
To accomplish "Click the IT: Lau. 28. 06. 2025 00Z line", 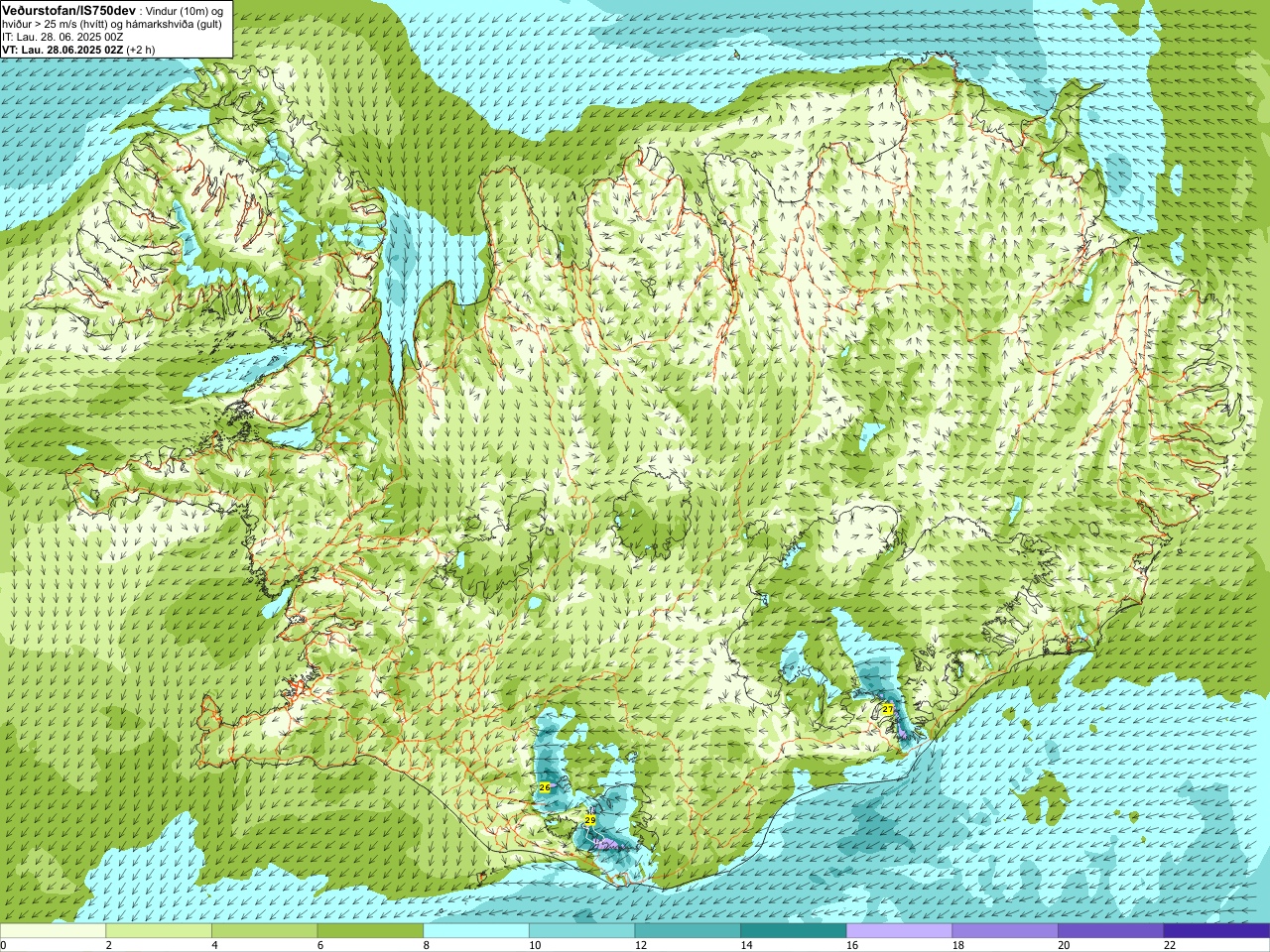I will (63, 36).
